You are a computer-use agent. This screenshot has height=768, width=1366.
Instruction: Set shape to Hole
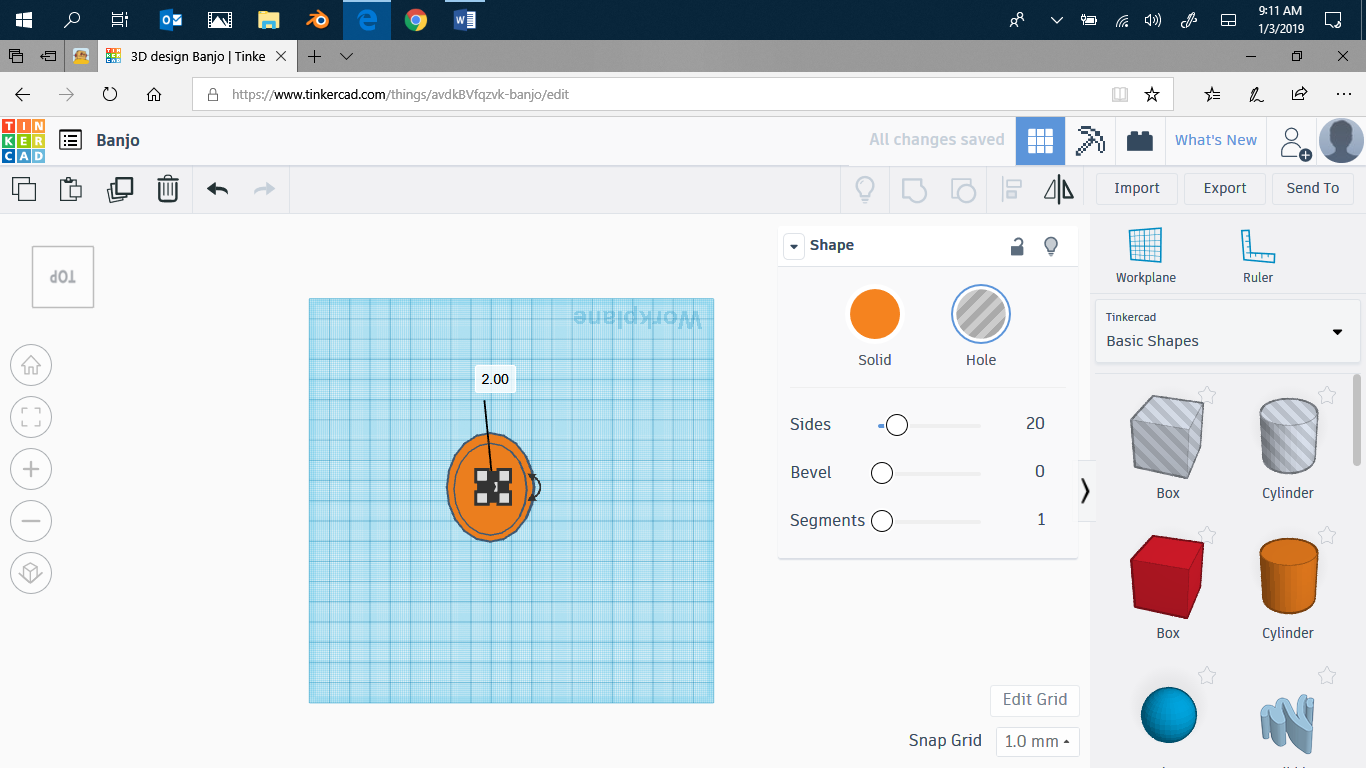(x=981, y=314)
